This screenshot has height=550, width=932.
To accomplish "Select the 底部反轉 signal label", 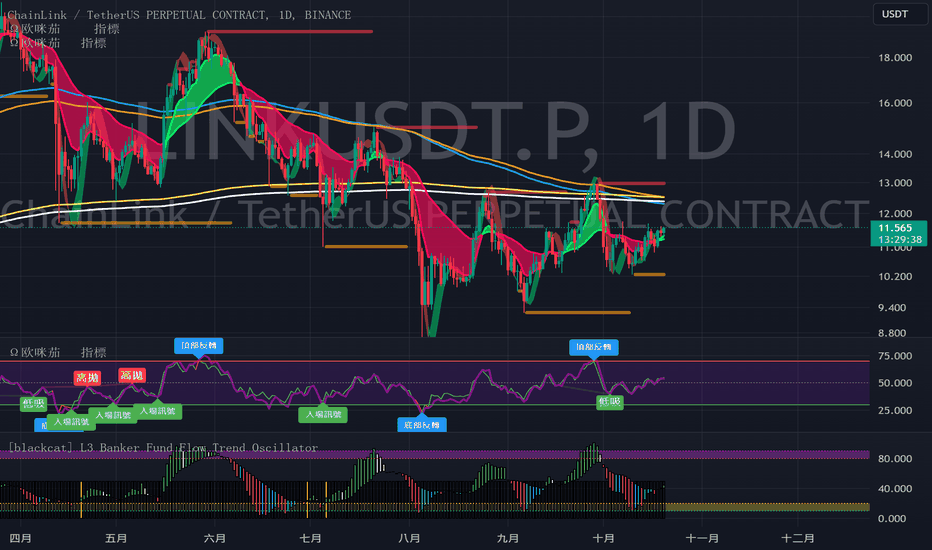I will (x=421, y=425).
